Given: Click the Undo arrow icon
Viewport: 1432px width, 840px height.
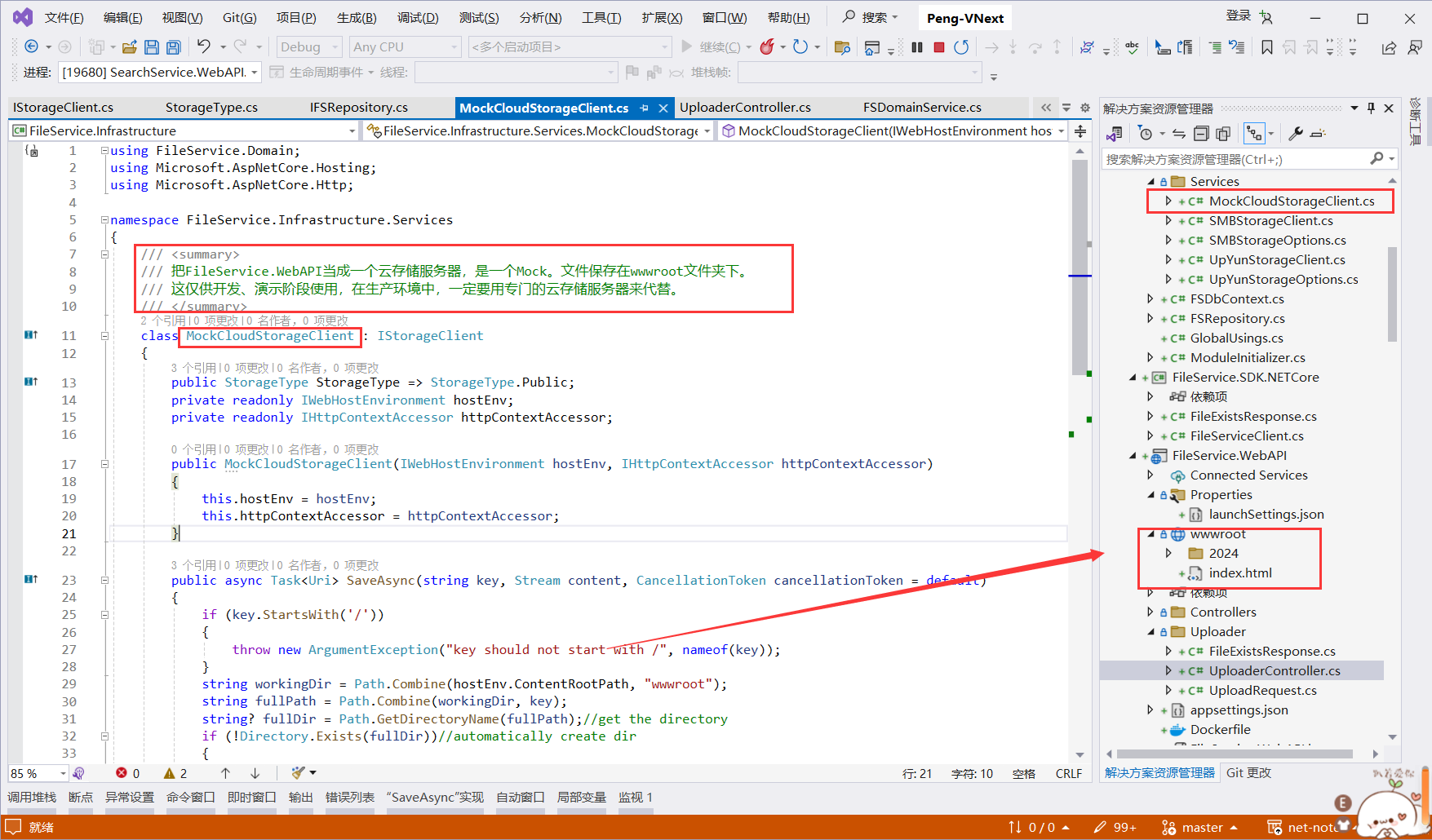Looking at the screenshot, I should (204, 46).
